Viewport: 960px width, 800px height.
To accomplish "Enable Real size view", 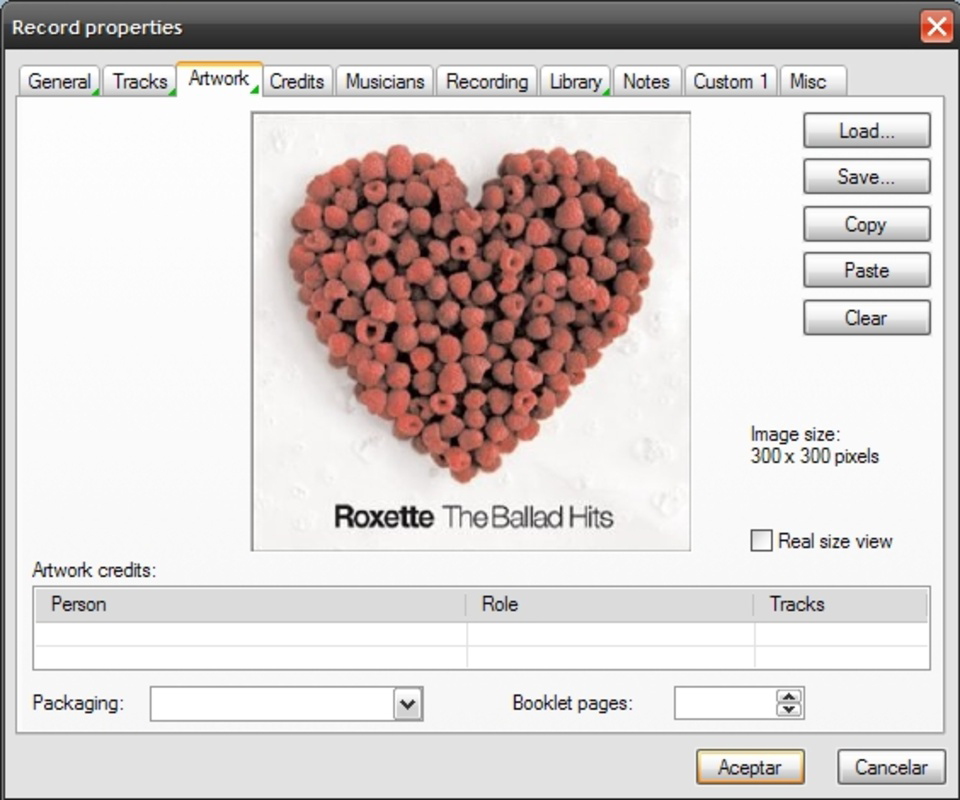I will [760, 541].
